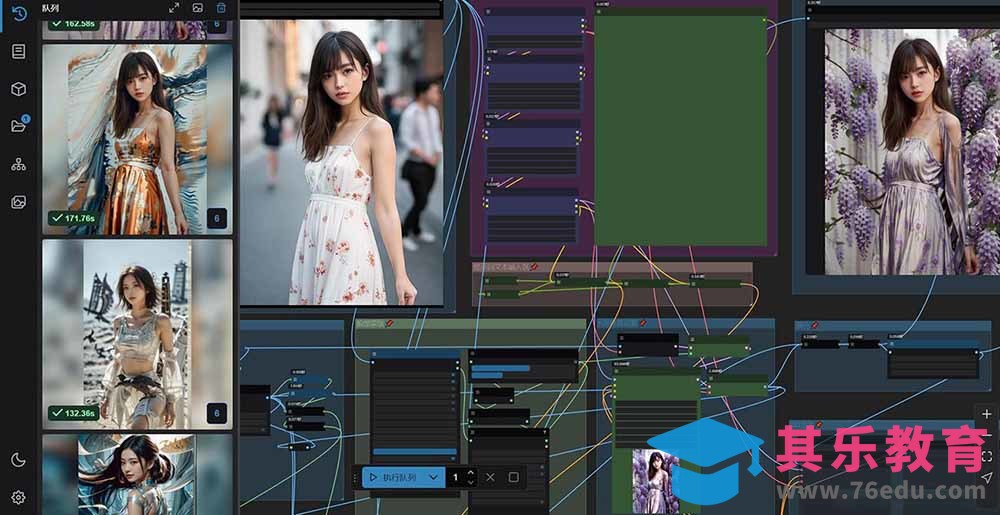Toggle image preview mode in queue header
1000x515 pixels.
tap(198, 8)
